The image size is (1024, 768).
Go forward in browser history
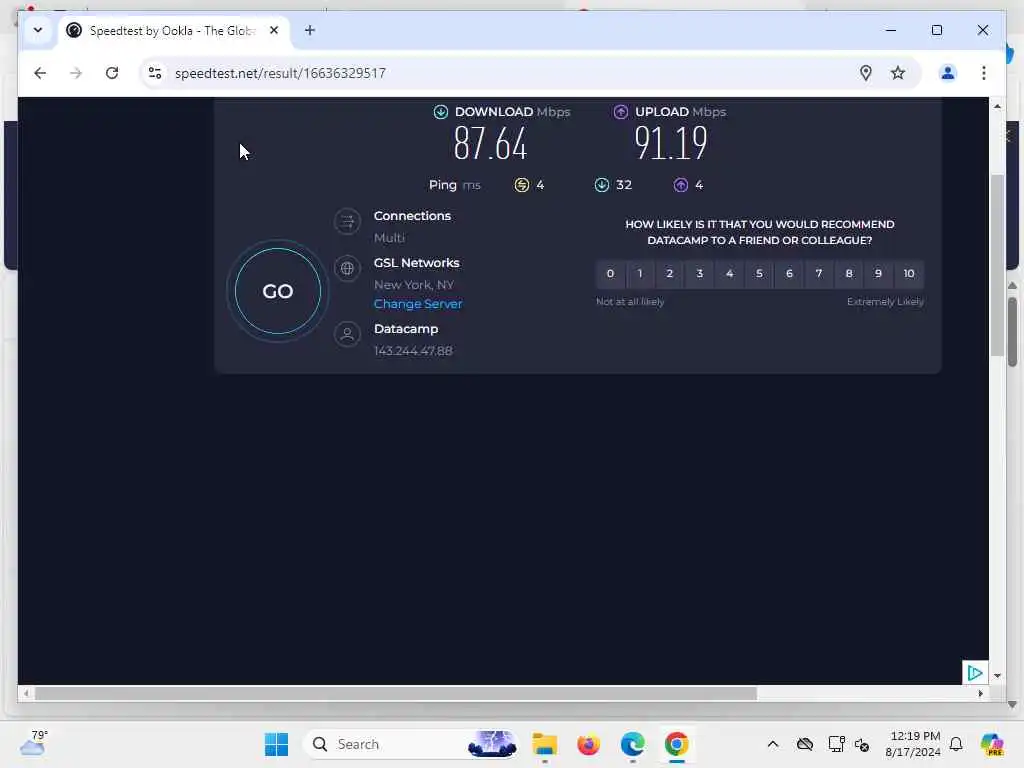(x=76, y=73)
